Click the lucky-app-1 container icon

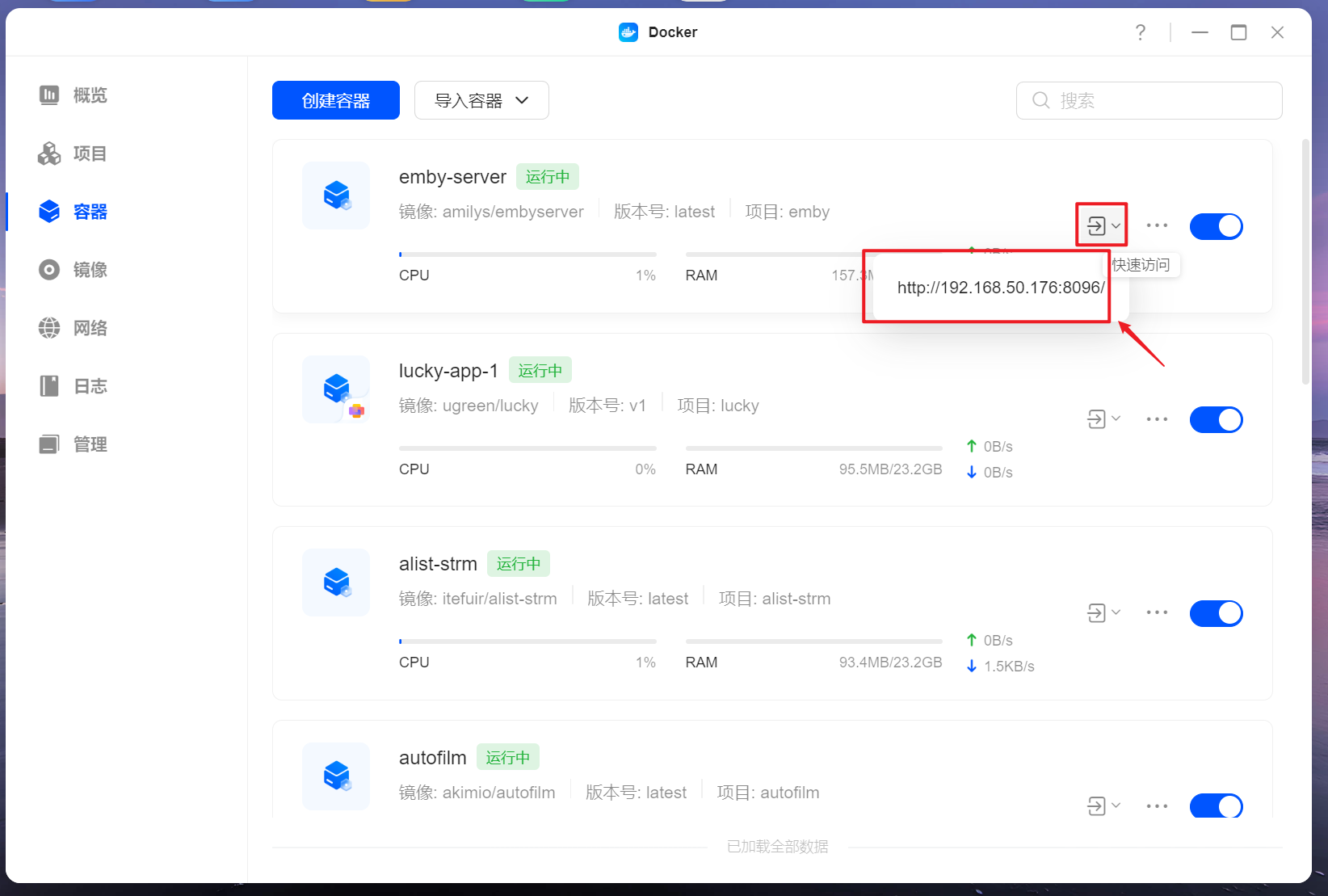pos(336,389)
